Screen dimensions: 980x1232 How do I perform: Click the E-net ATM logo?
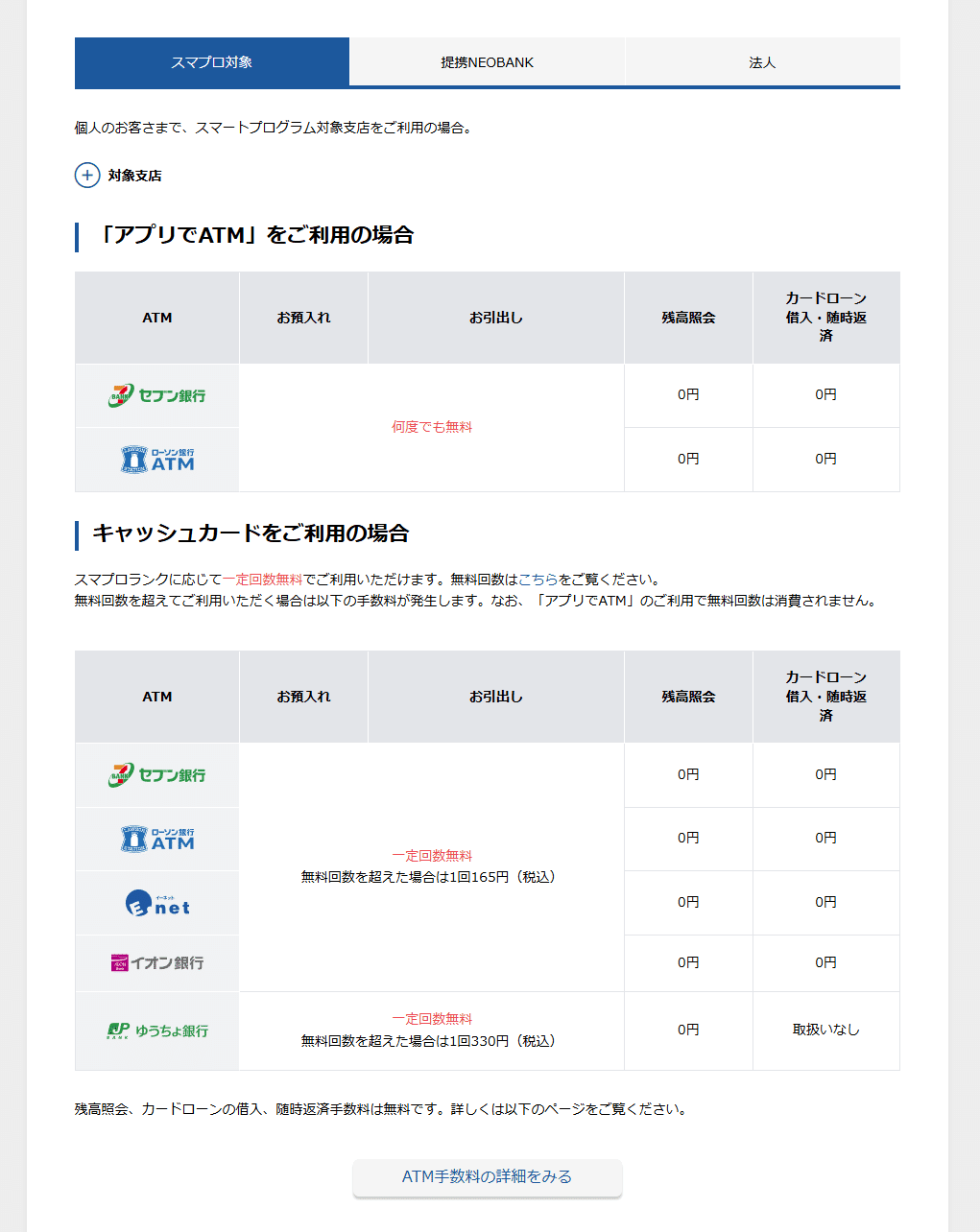point(156,903)
